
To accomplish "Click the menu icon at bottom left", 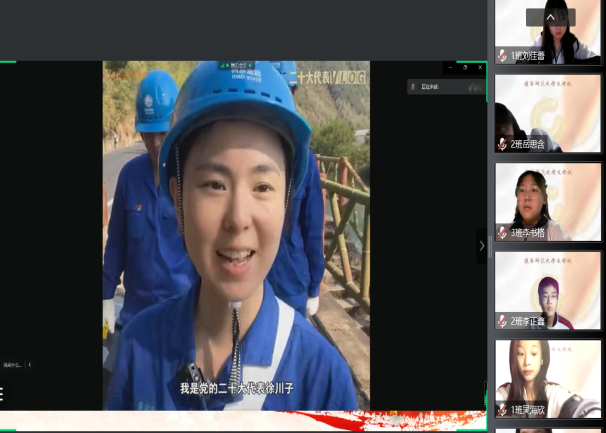I will pyautogui.click(x=2, y=394).
